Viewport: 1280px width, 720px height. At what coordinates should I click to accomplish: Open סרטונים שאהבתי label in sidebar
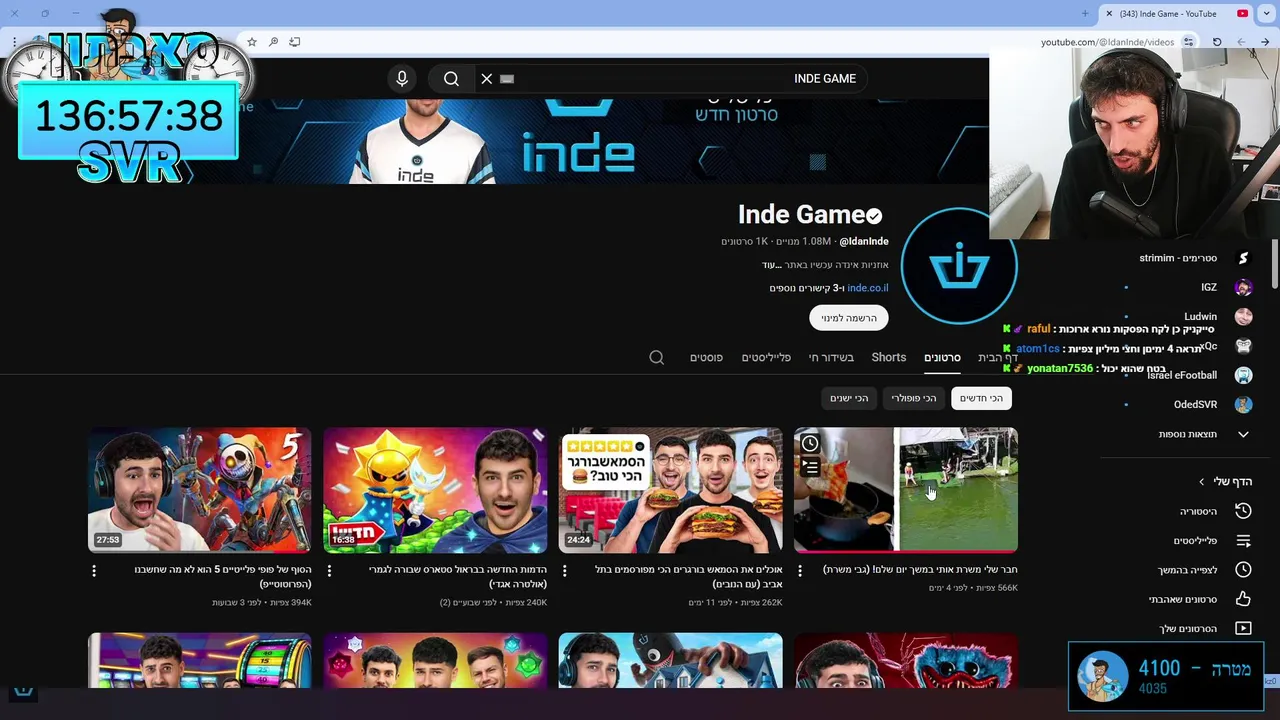tap(1183, 599)
